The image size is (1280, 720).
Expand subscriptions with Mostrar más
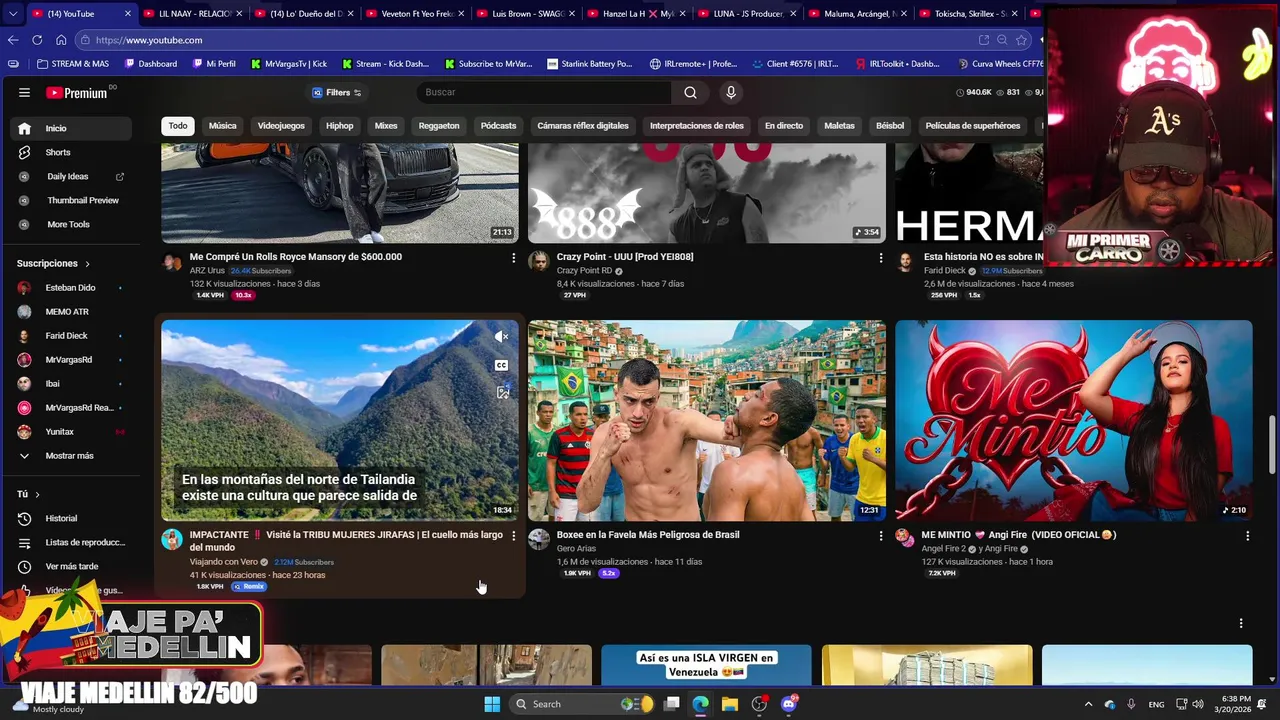pos(69,456)
